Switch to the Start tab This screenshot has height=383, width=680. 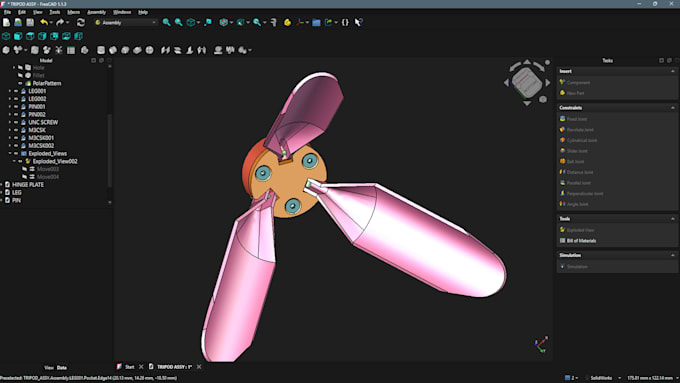130,367
